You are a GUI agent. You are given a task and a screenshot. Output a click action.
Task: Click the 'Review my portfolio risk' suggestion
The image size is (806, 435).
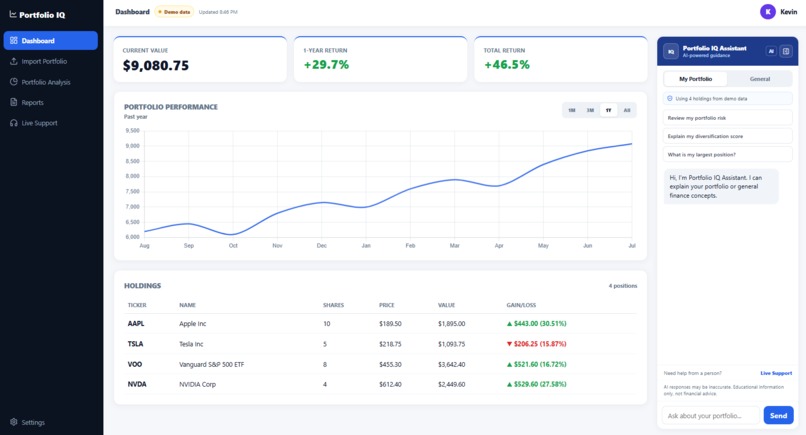pyautogui.click(x=727, y=118)
